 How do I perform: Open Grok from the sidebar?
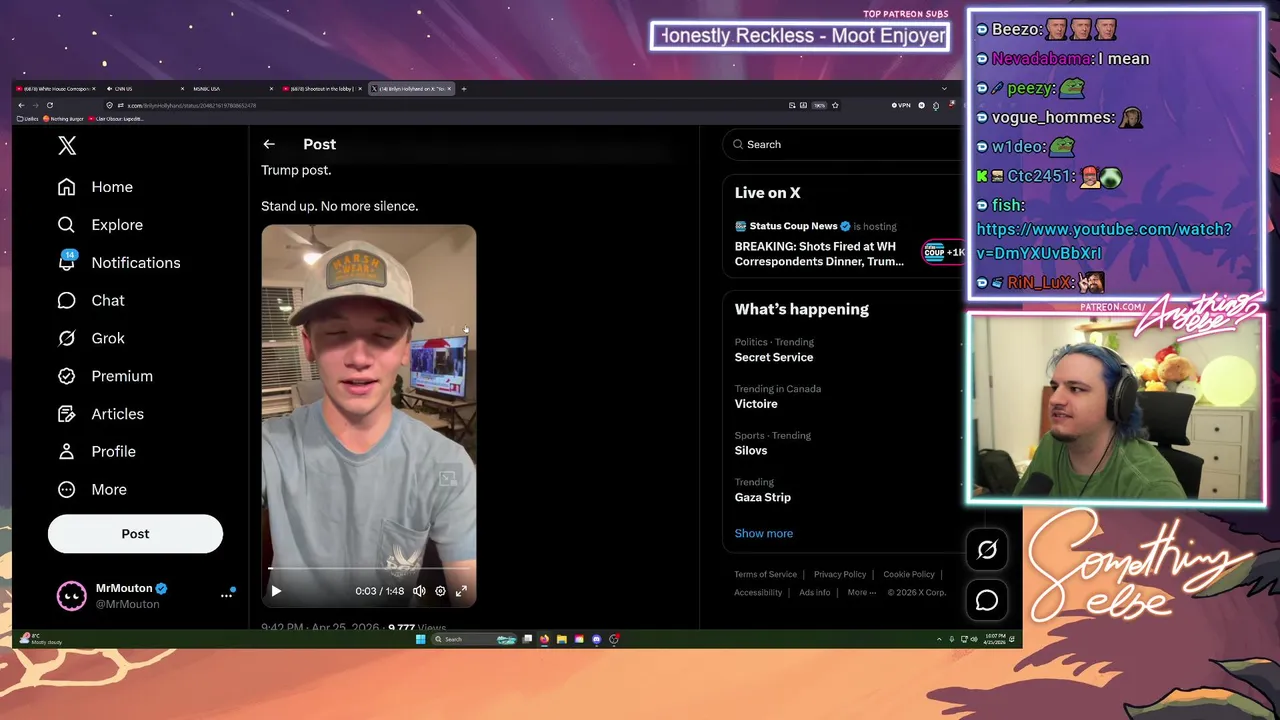(x=91, y=338)
